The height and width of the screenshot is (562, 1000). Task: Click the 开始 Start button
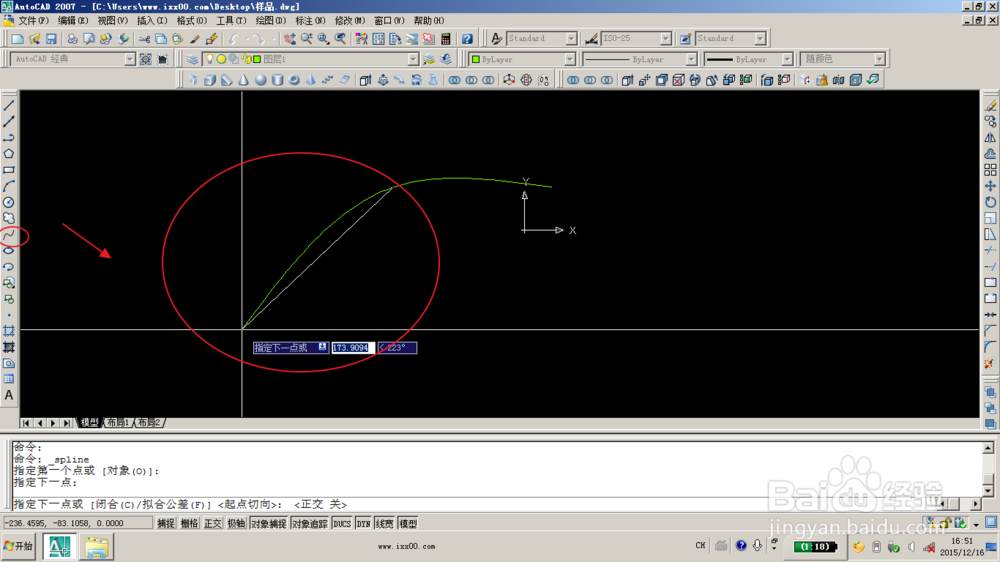click(18, 547)
